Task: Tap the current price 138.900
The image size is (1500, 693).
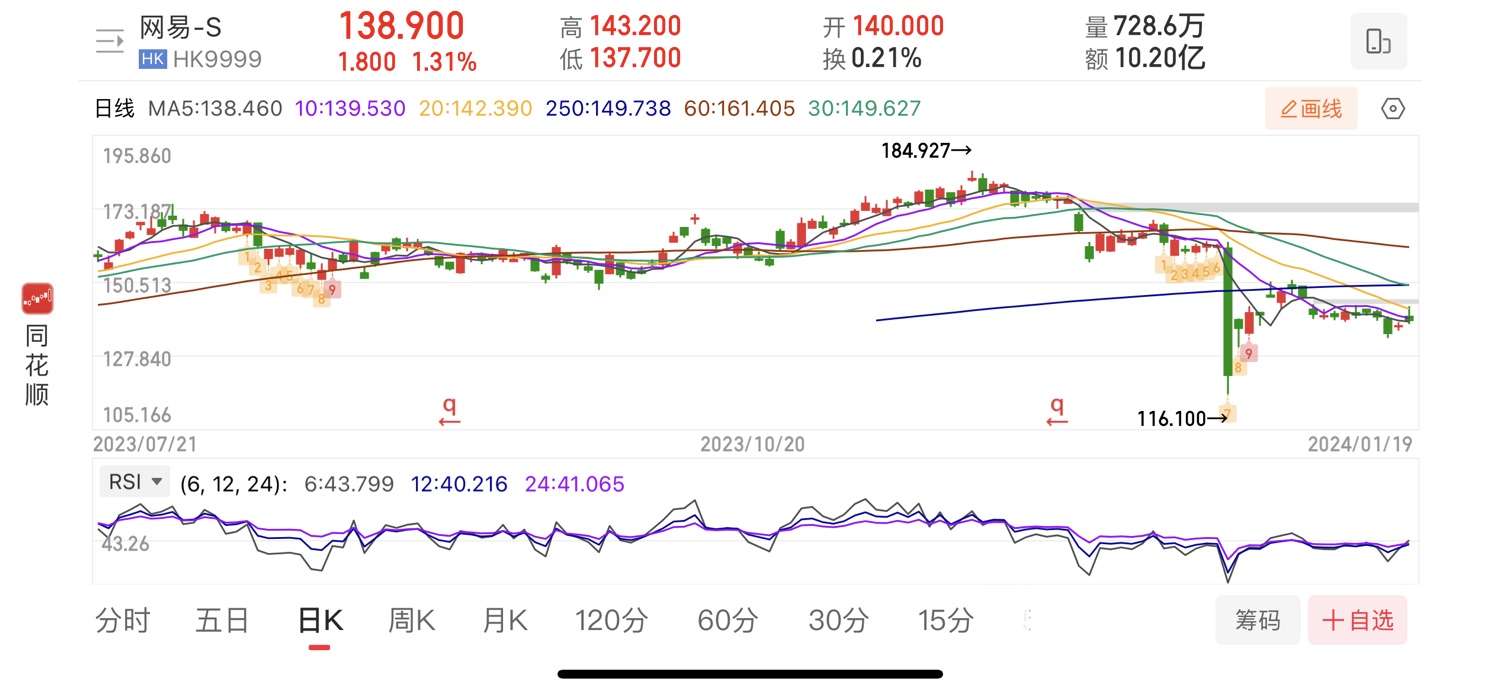Action: tap(401, 26)
